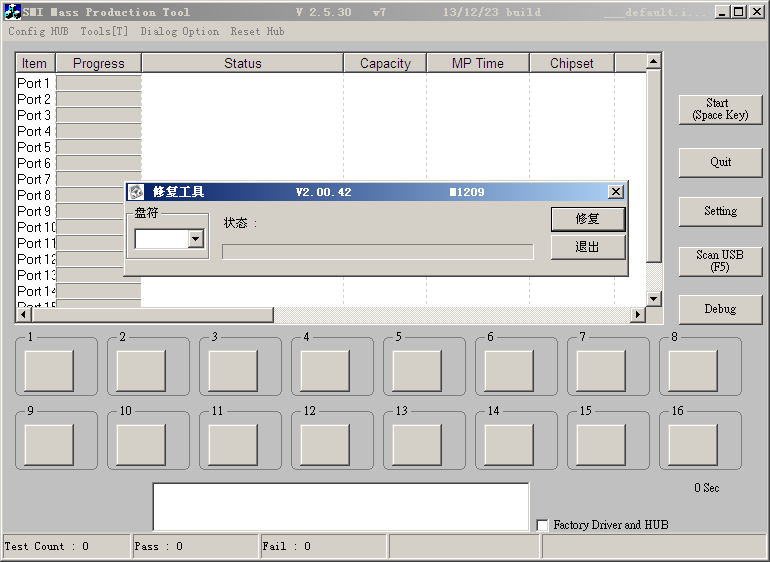
Task: Click the empty log text box
Action: [341, 507]
